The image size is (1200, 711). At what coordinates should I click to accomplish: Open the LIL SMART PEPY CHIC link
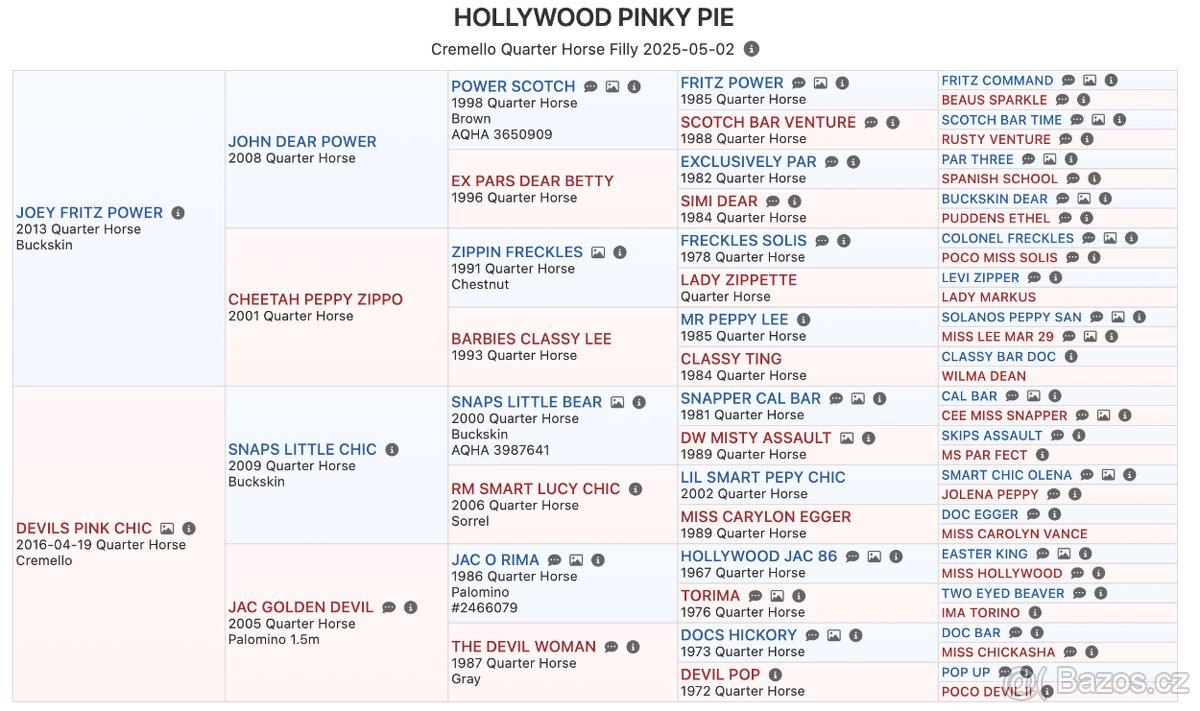point(763,477)
